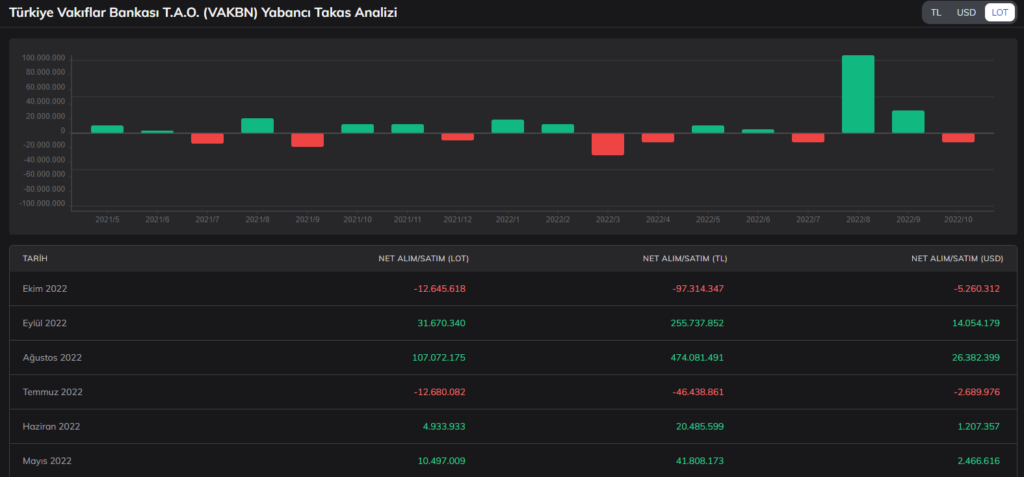Click the 2021/12 red bar
Viewport: 1024px width, 477px height.
tap(457, 137)
